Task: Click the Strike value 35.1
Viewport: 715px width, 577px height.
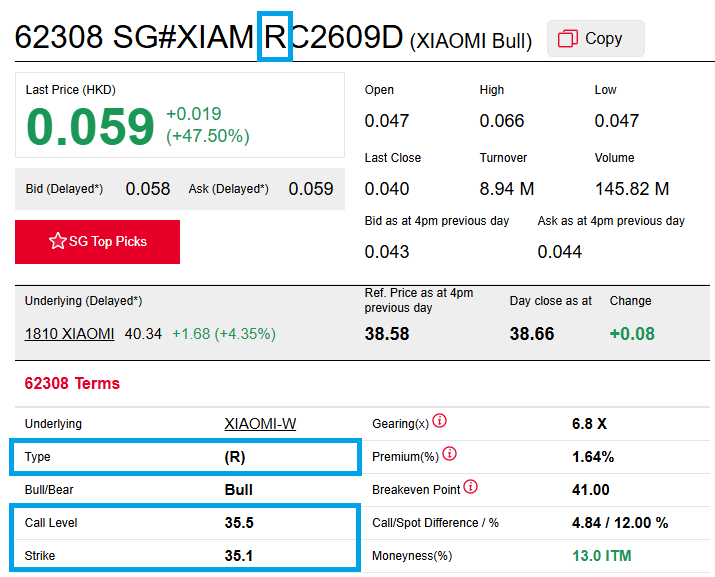Action: [239, 556]
